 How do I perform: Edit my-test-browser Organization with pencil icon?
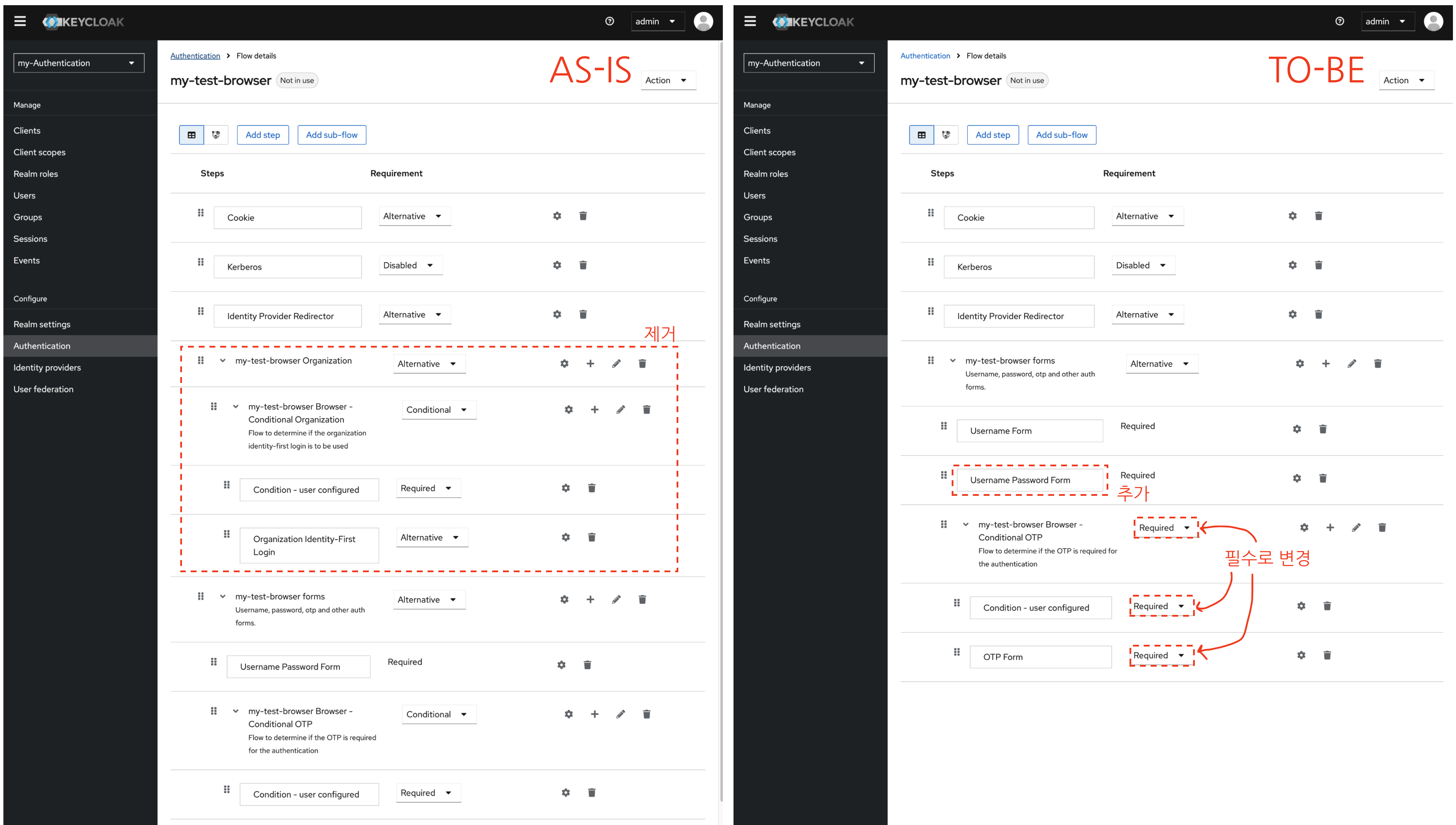point(616,364)
